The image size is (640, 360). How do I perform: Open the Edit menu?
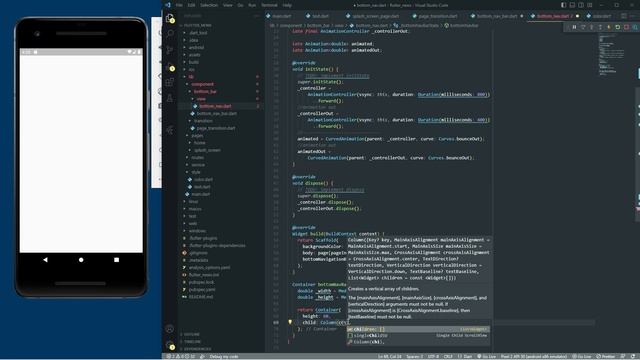coord(191,5)
